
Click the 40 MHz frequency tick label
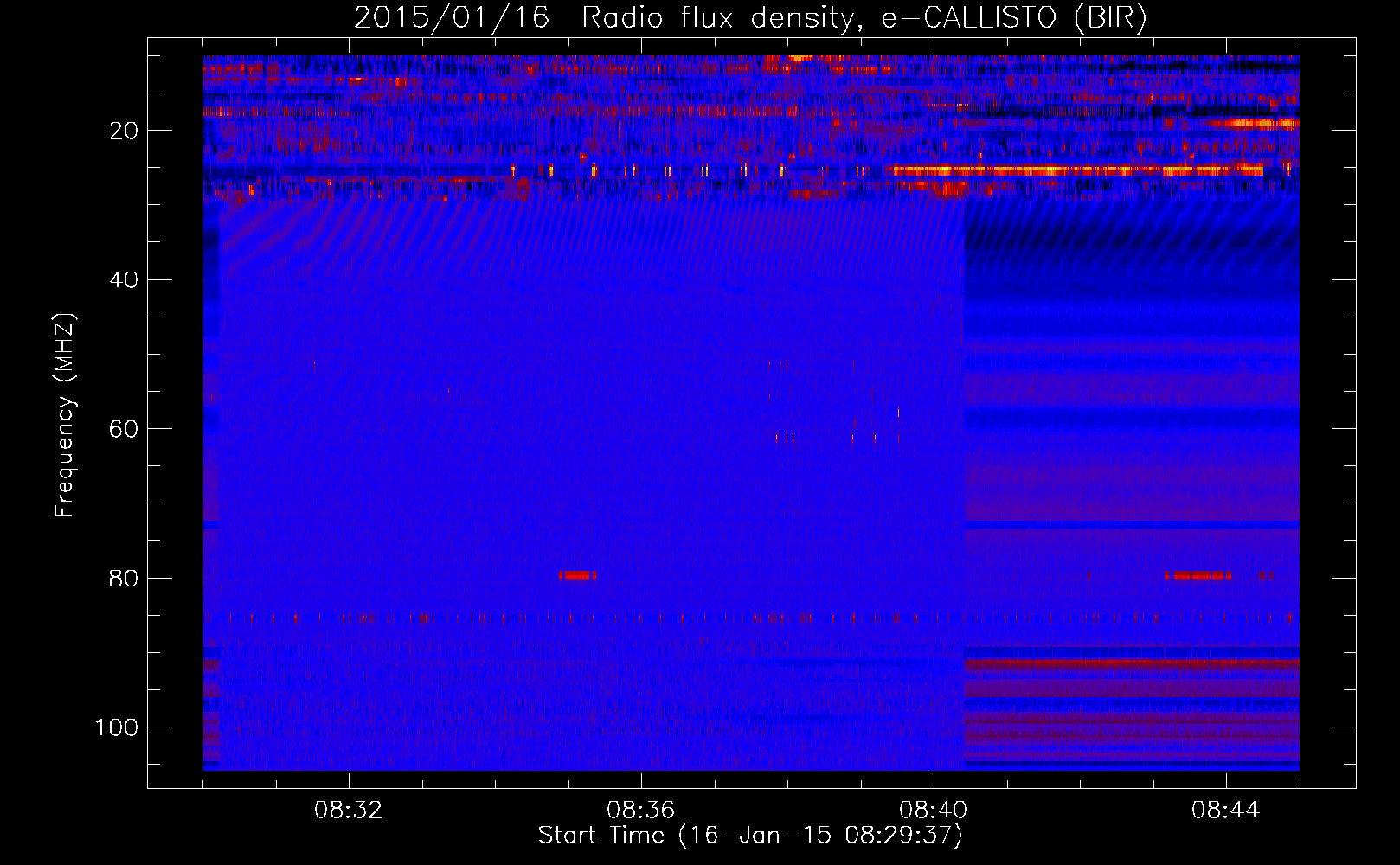click(125, 280)
